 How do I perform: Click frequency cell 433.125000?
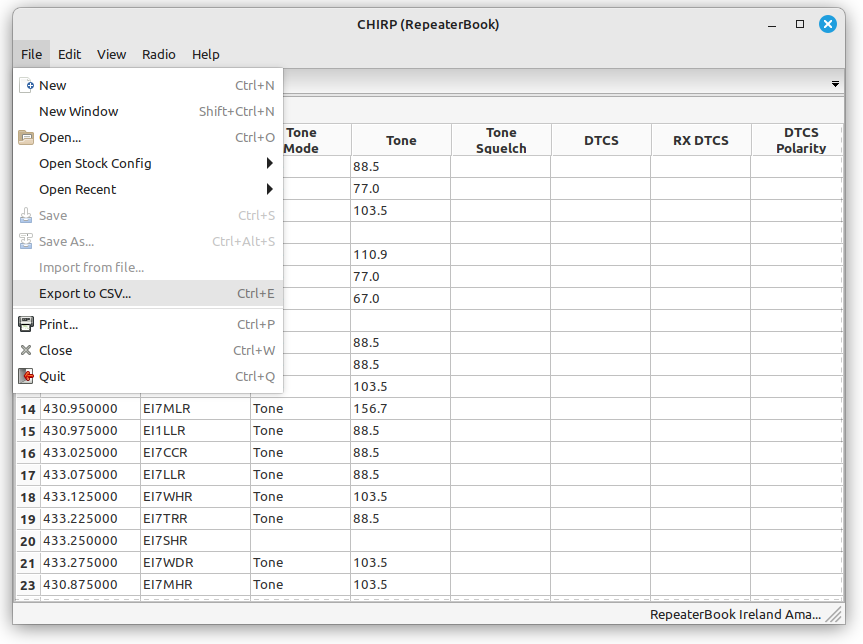click(x=90, y=497)
